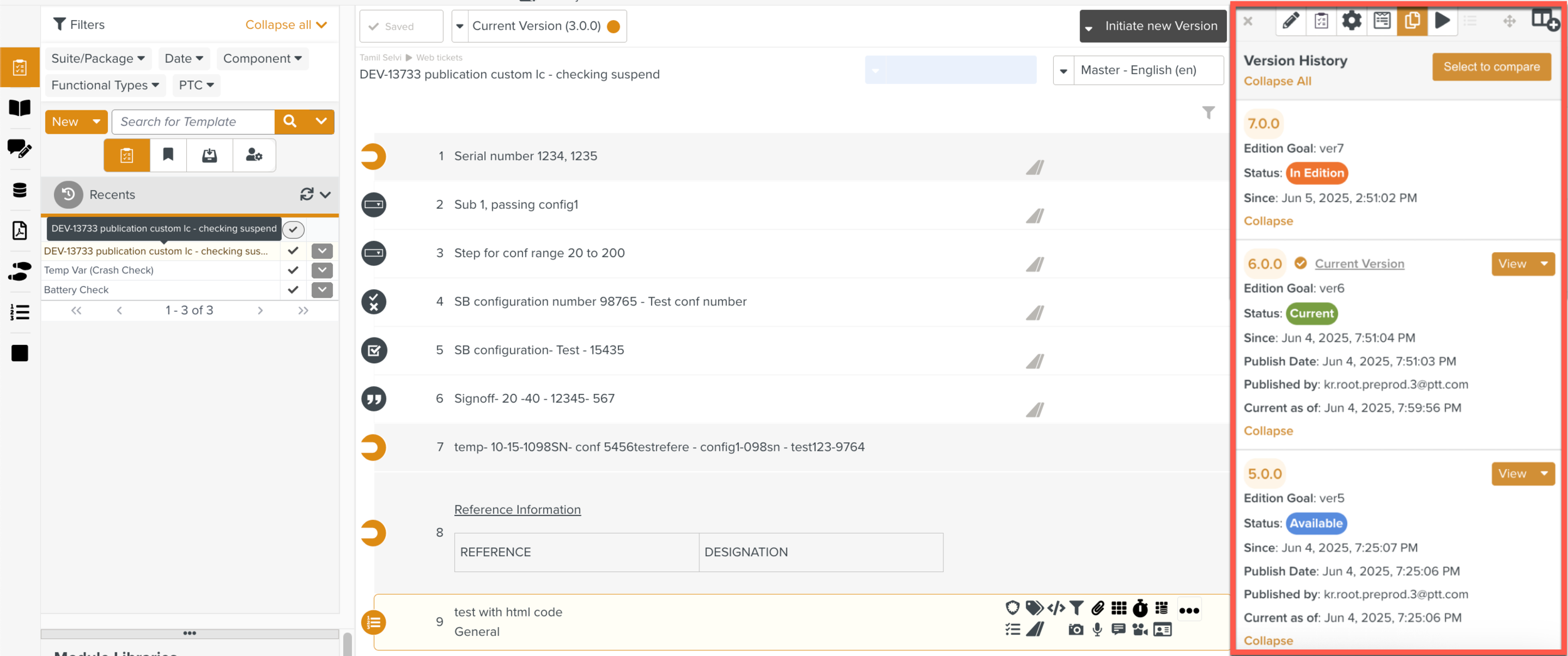Toggle checkmark for Temp Var (Crash Check)
Image resolution: width=1568 pixels, height=656 pixels.
click(293, 270)
